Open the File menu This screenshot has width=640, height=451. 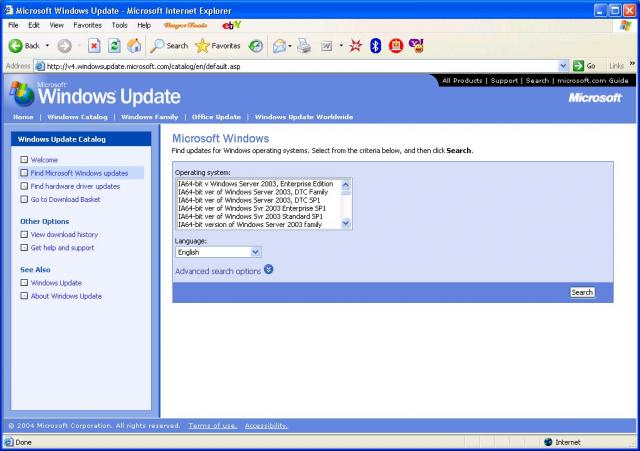point(13,25)
